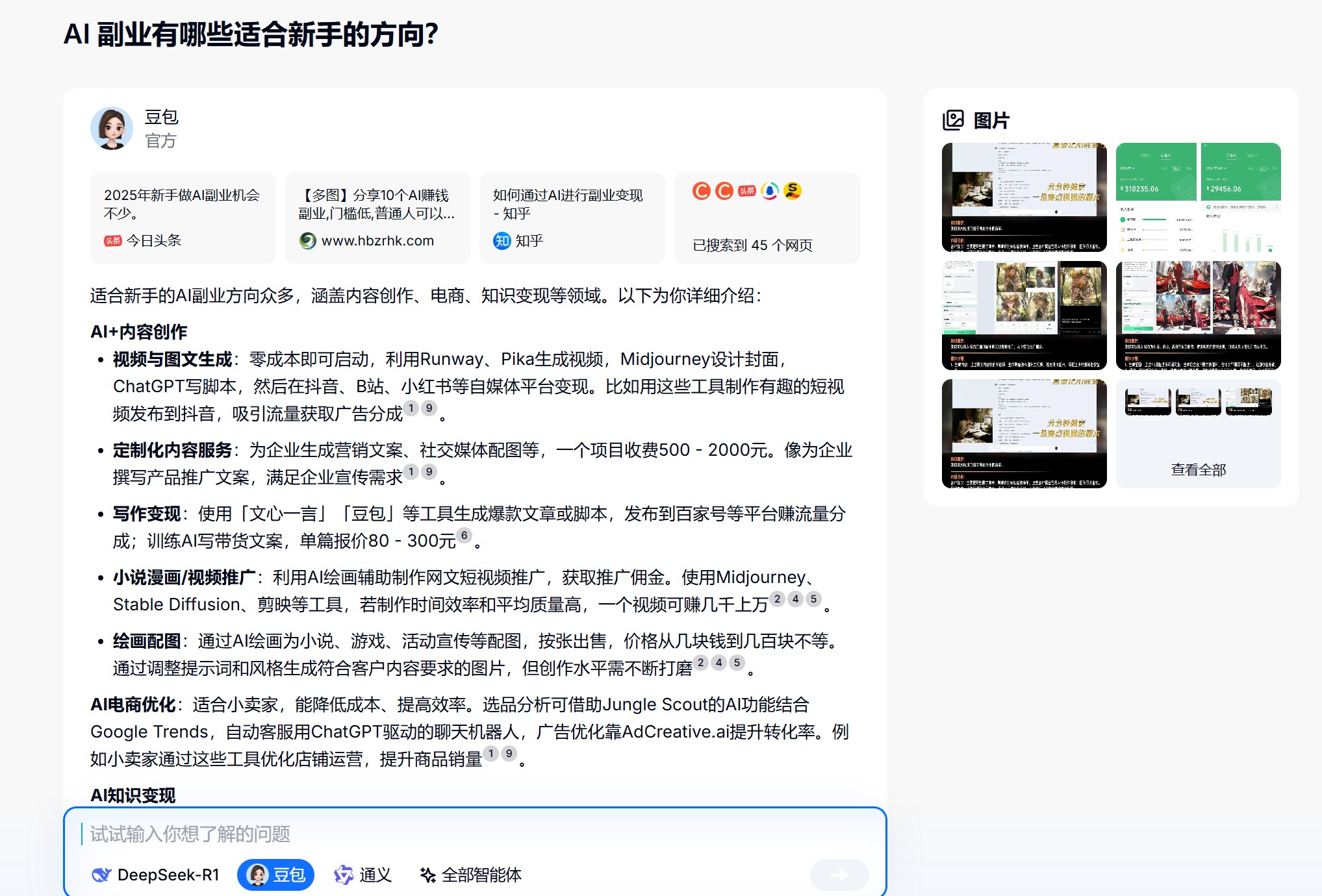Click the send arrow button
The width and height of the screenshot is (1322, 896).
(839, 875)
